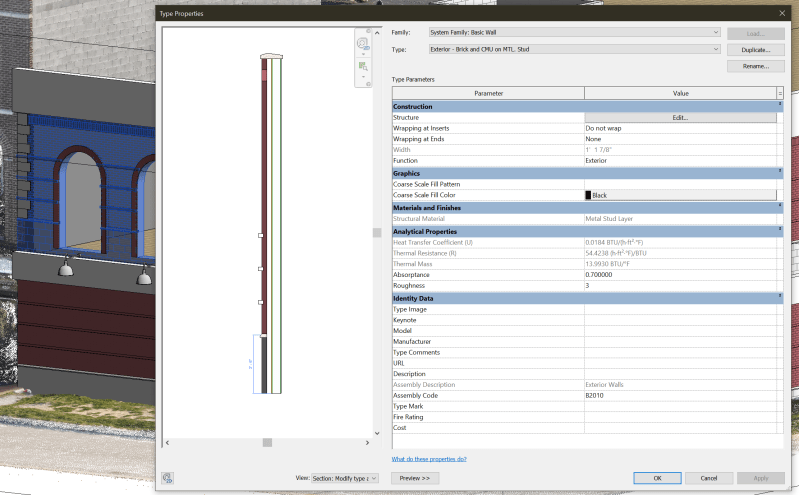Viewport: 799px width, 495px height.
Task: Click the Apply button
Action: click(x=761, y=478)
